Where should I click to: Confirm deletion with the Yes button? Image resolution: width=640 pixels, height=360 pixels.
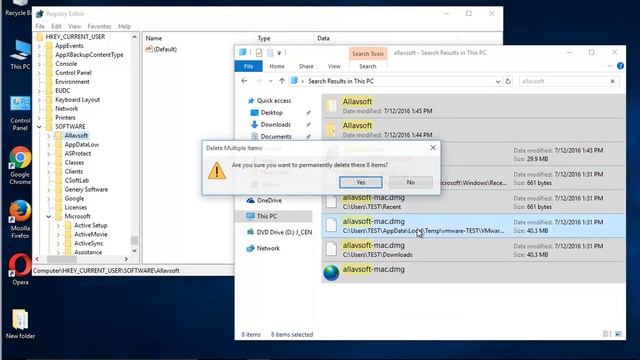pyautogui.click(x=361, y=182)
